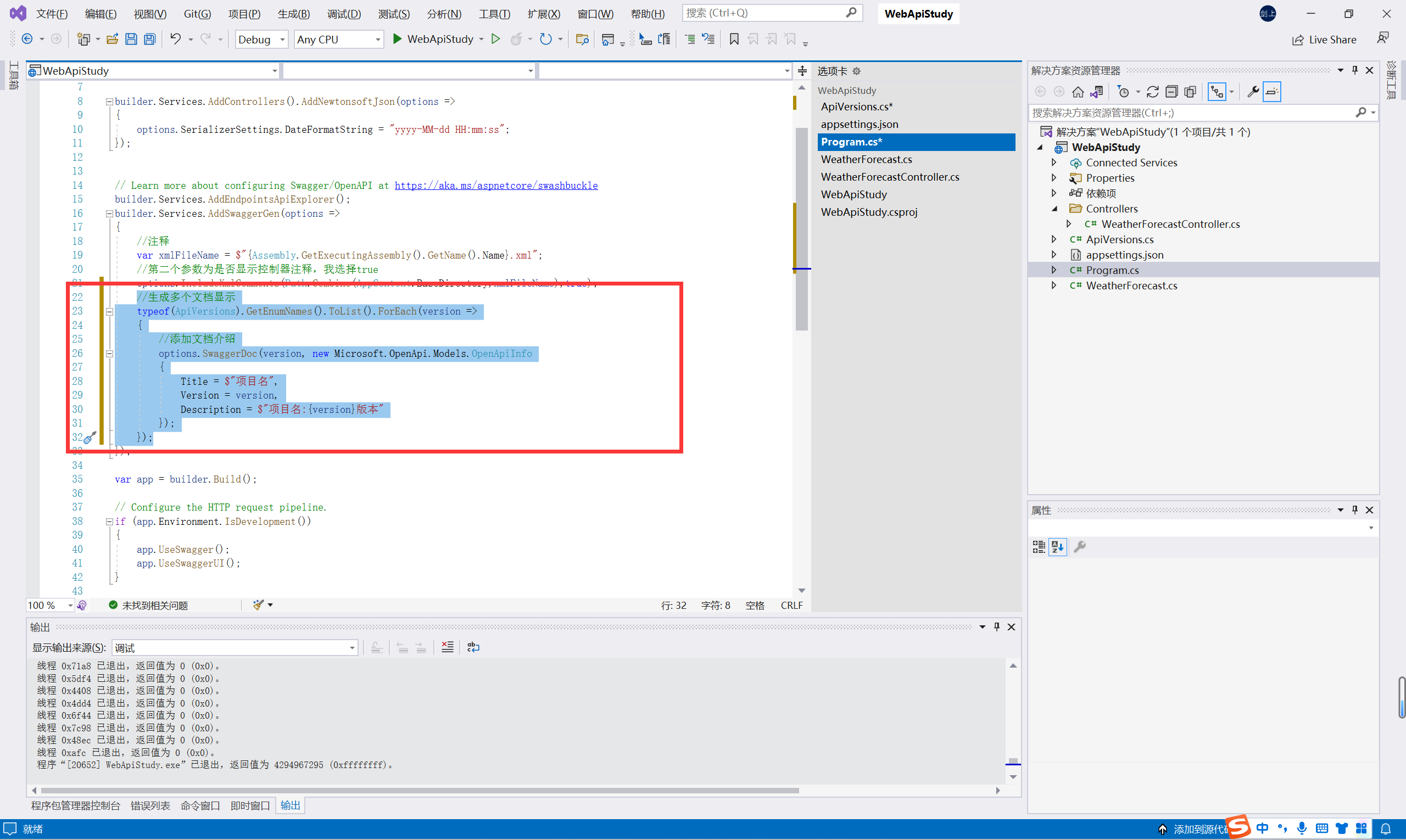Open Properties wrench in Solution Explorer toolbar
Viewport: 1406px width, 840px height.
[x=1253, y=92]
